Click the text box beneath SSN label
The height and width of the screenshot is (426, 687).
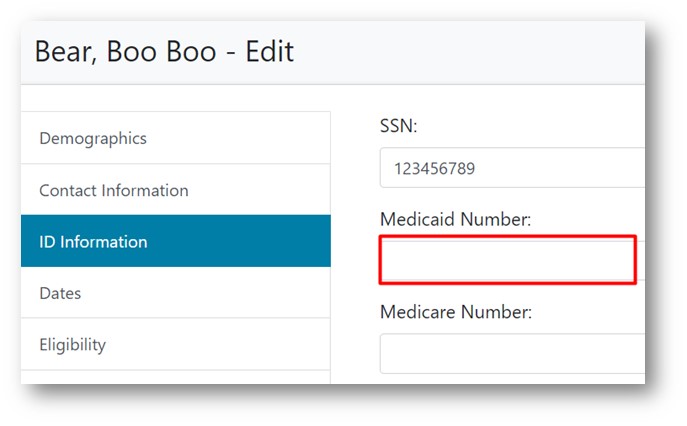[x=510, y=168]
